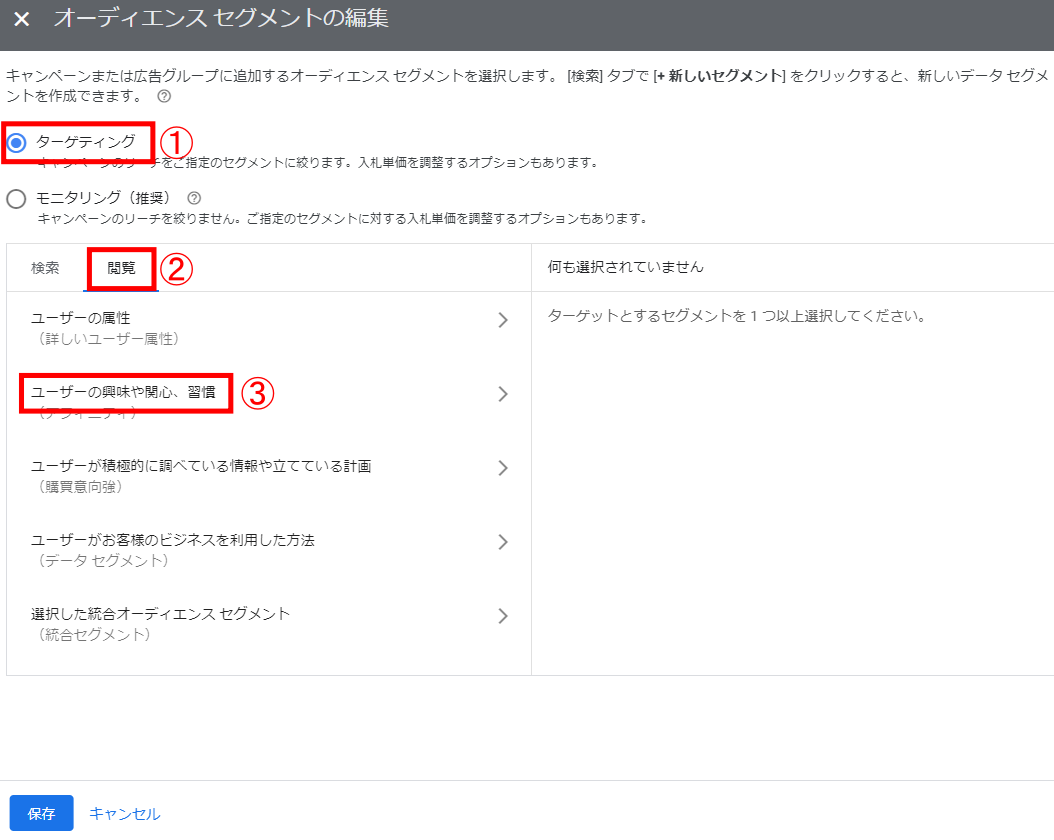The height and width of the screenshot is (840, 1054).
Task: Expand the ユーザーの属性 chevron arrow
Action: pyautogui.click(x=503, y=320)
